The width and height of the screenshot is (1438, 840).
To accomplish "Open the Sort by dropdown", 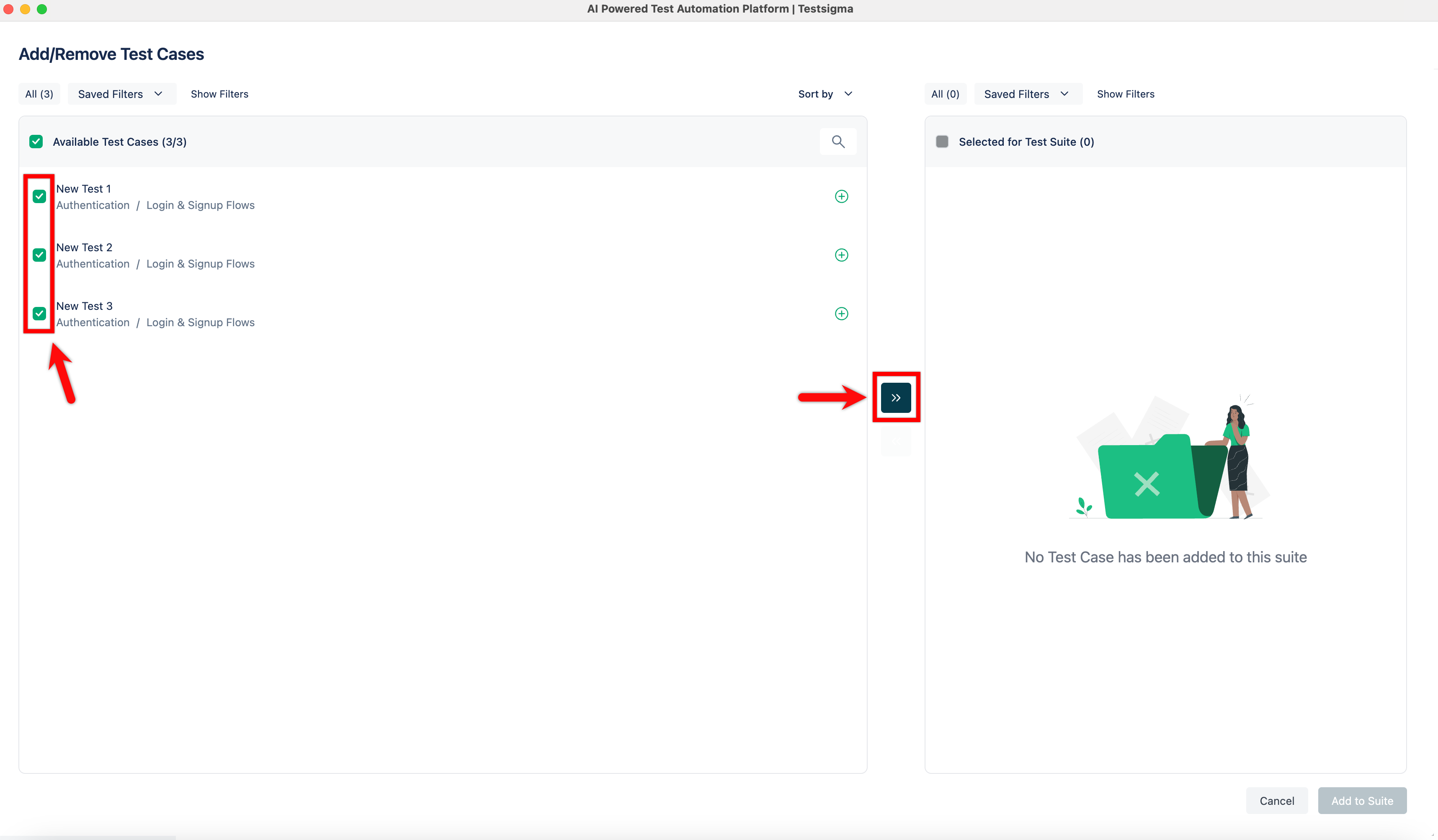I will 825,94.
